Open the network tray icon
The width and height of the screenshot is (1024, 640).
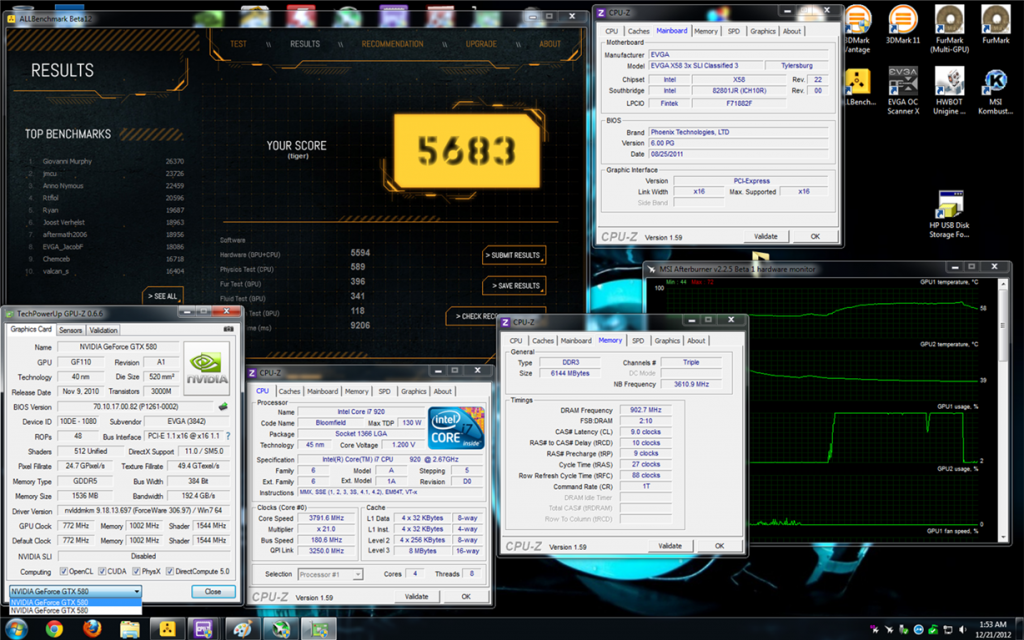[x=948, y=630]
